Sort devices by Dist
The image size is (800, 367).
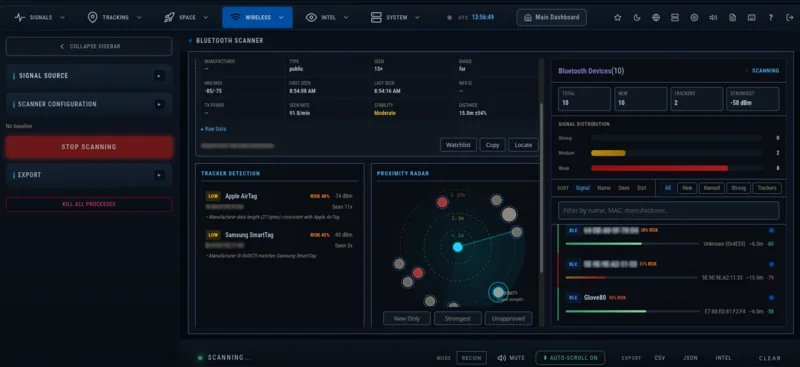coord(641,188)
